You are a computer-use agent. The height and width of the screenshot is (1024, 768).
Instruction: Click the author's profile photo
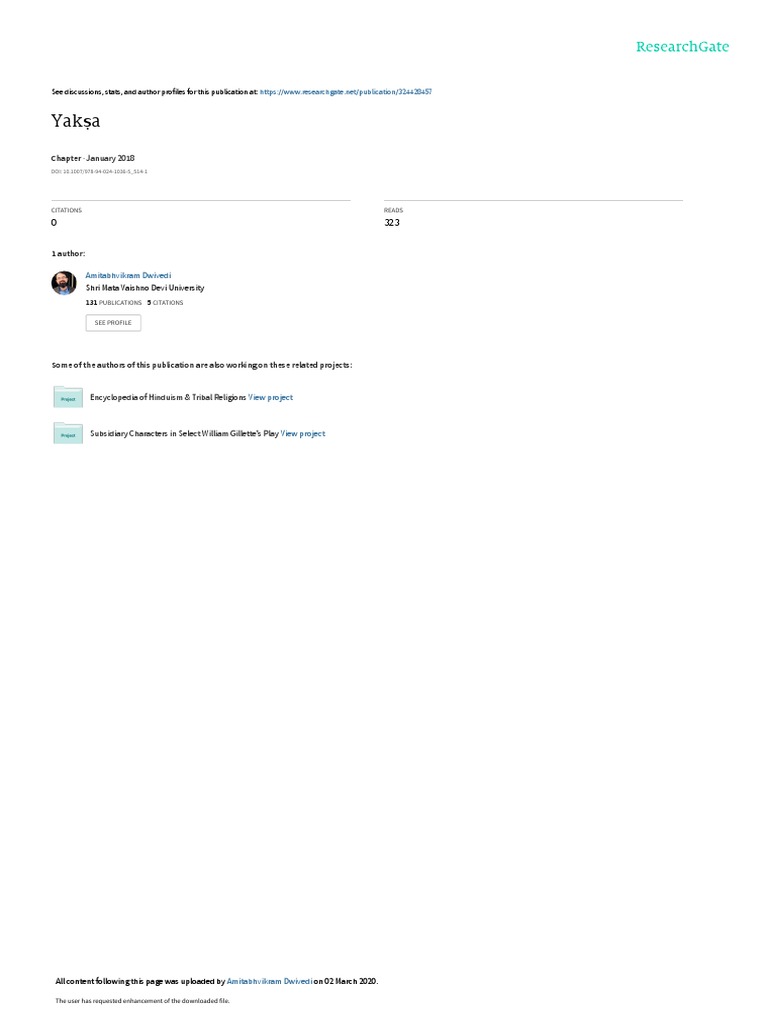pos(64,283)
